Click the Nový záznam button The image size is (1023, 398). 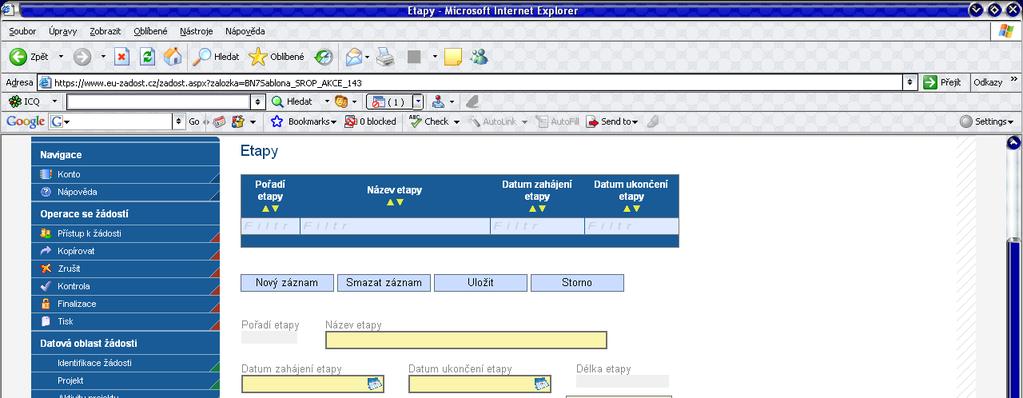pos(287,283)
